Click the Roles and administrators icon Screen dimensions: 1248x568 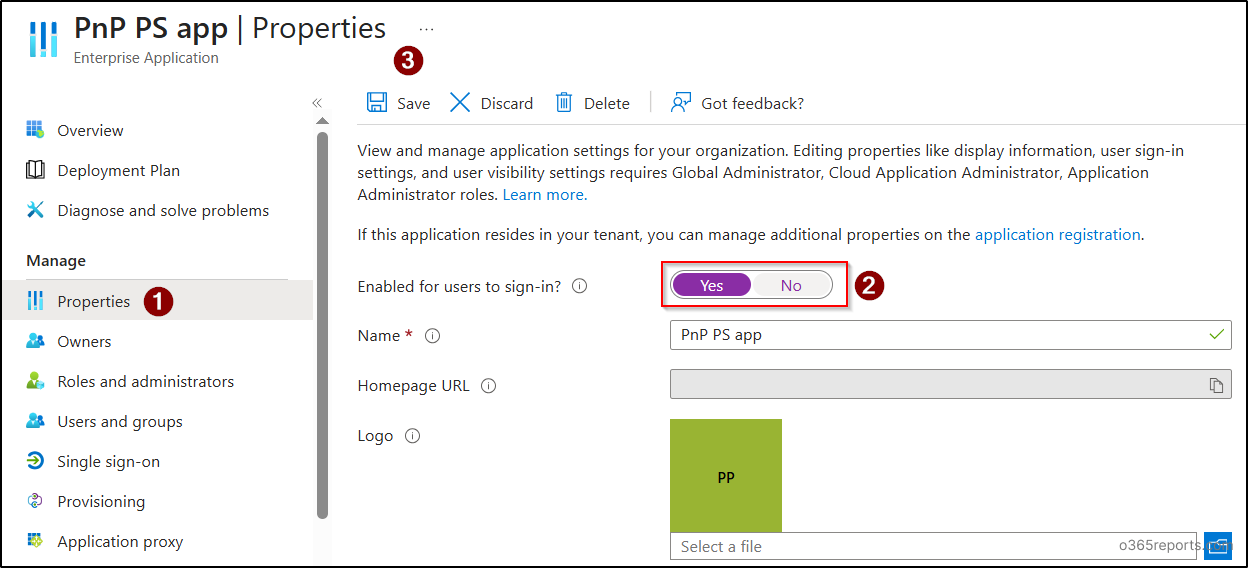(x=35, y=381)
